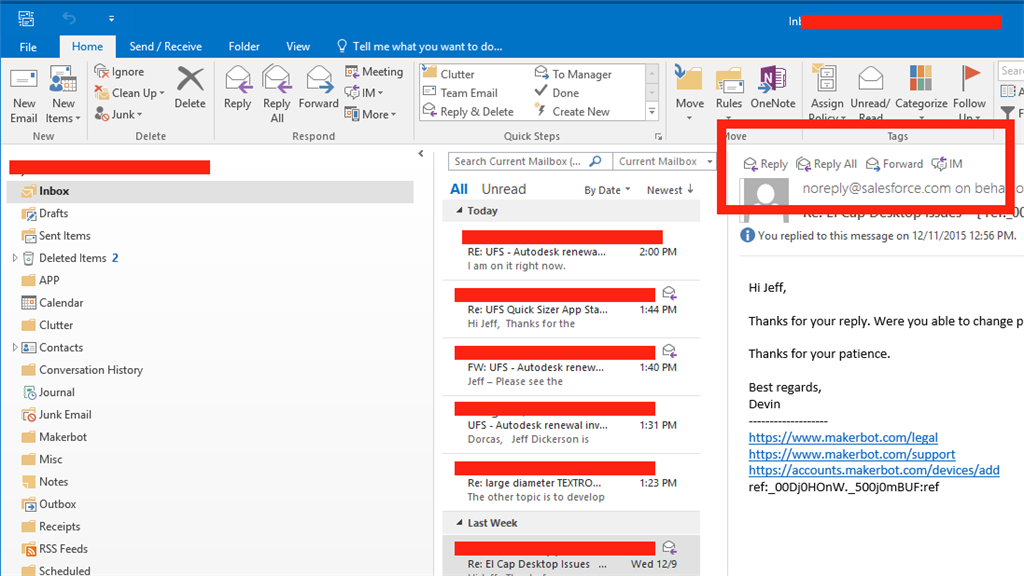Choose the To Manager quick step
The width and height of the screenshot is (1024, 576).
[x=573, y=74]
